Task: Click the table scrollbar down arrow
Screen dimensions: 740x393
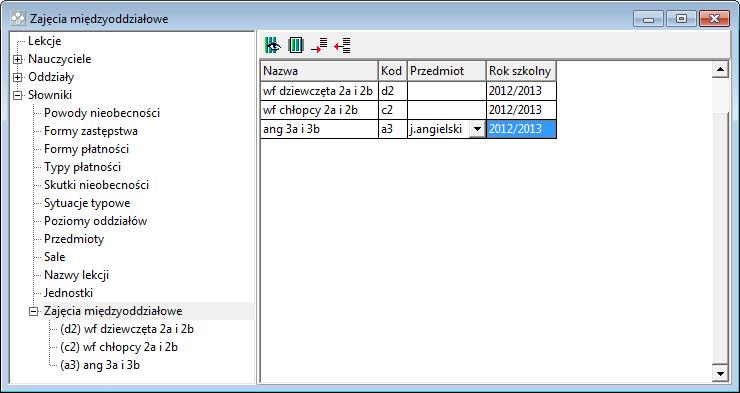Action: tap(720, 374)
